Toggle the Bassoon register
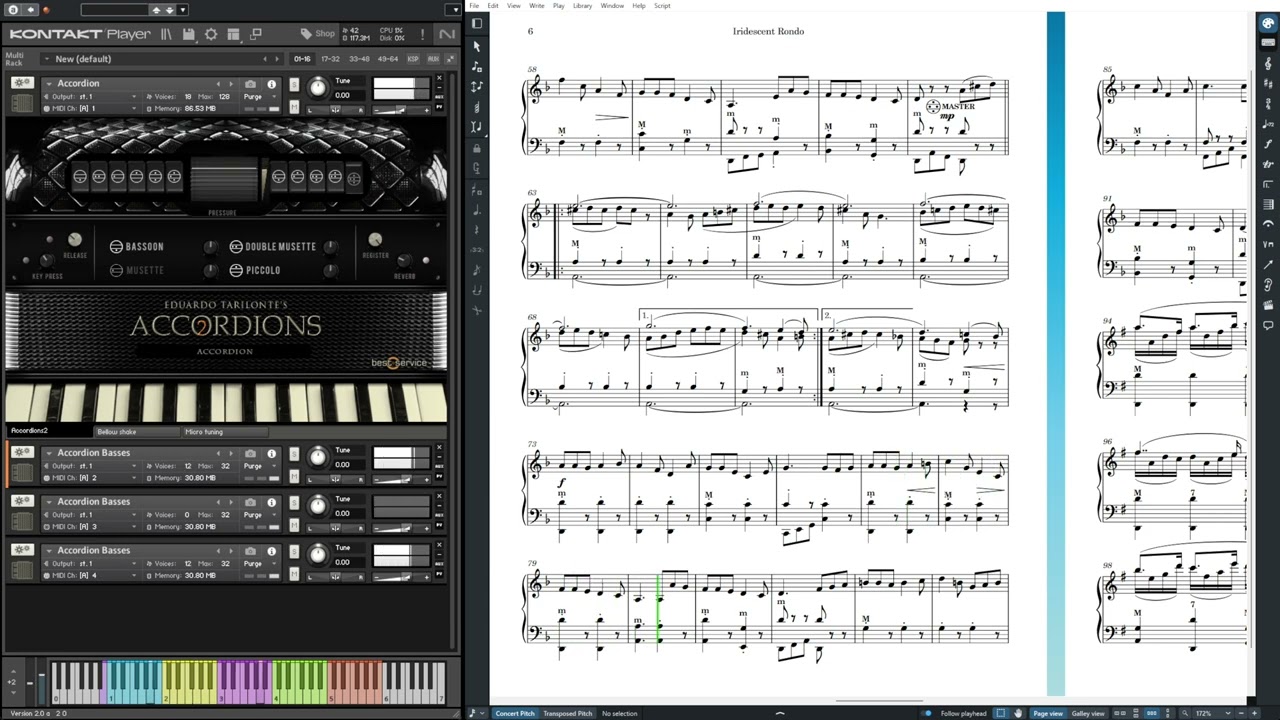 [x=136, y=246]
